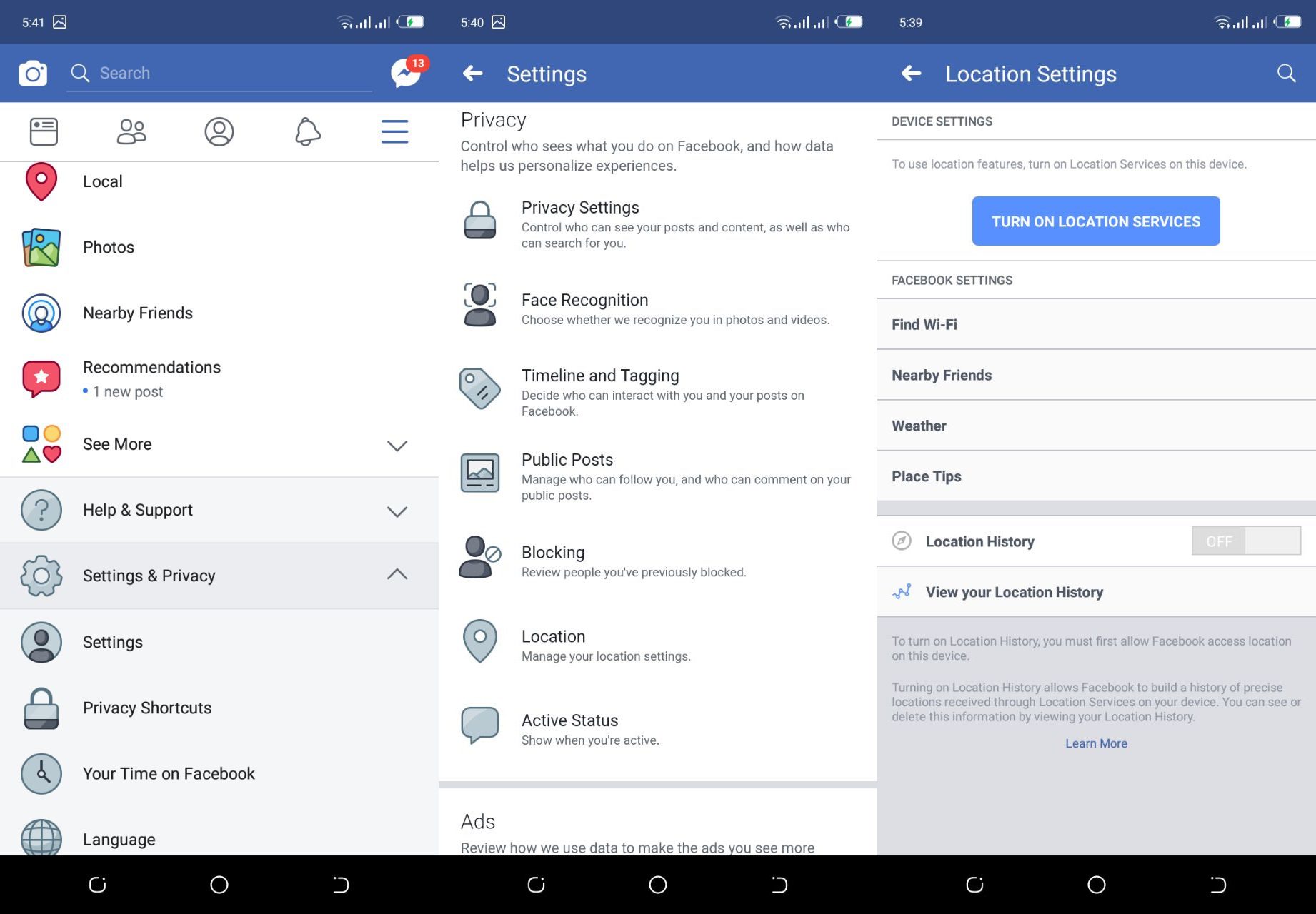Open Public Posts icon
Screen dimensions: 1316x914
[480, 473]
